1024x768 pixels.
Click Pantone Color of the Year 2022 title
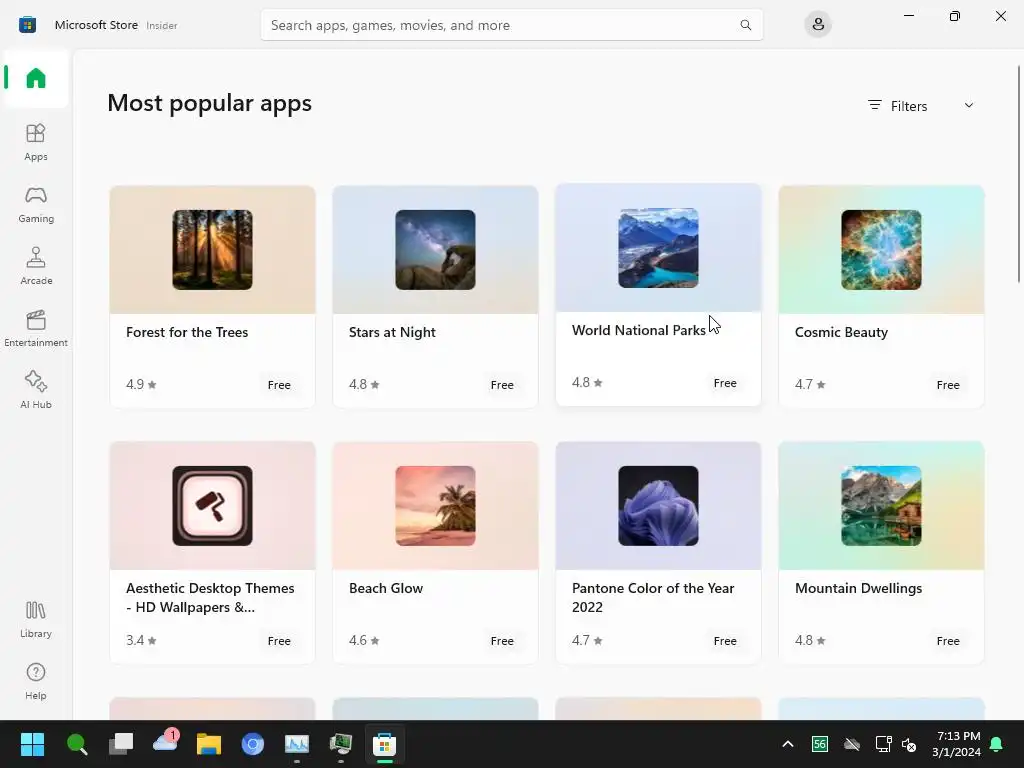pos(653,598)
